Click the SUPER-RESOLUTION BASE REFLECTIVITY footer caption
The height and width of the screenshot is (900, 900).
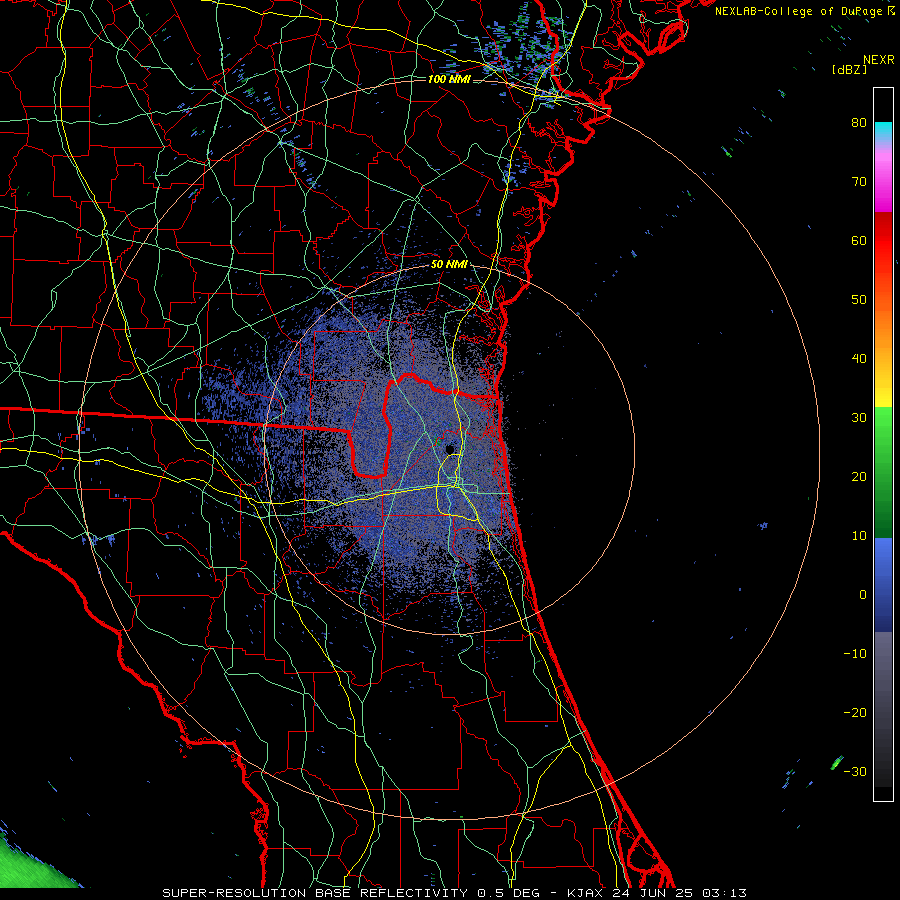tap(453, 893)
